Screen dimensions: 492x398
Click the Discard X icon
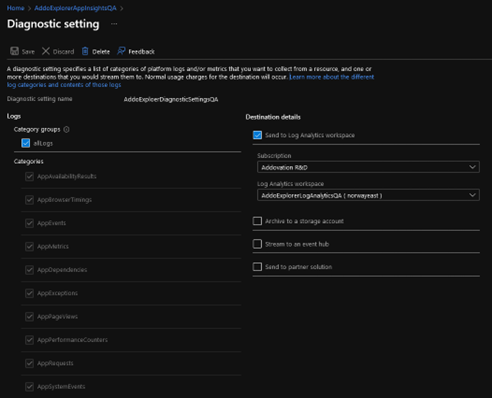pyautogui.click(x=46, y=51)
